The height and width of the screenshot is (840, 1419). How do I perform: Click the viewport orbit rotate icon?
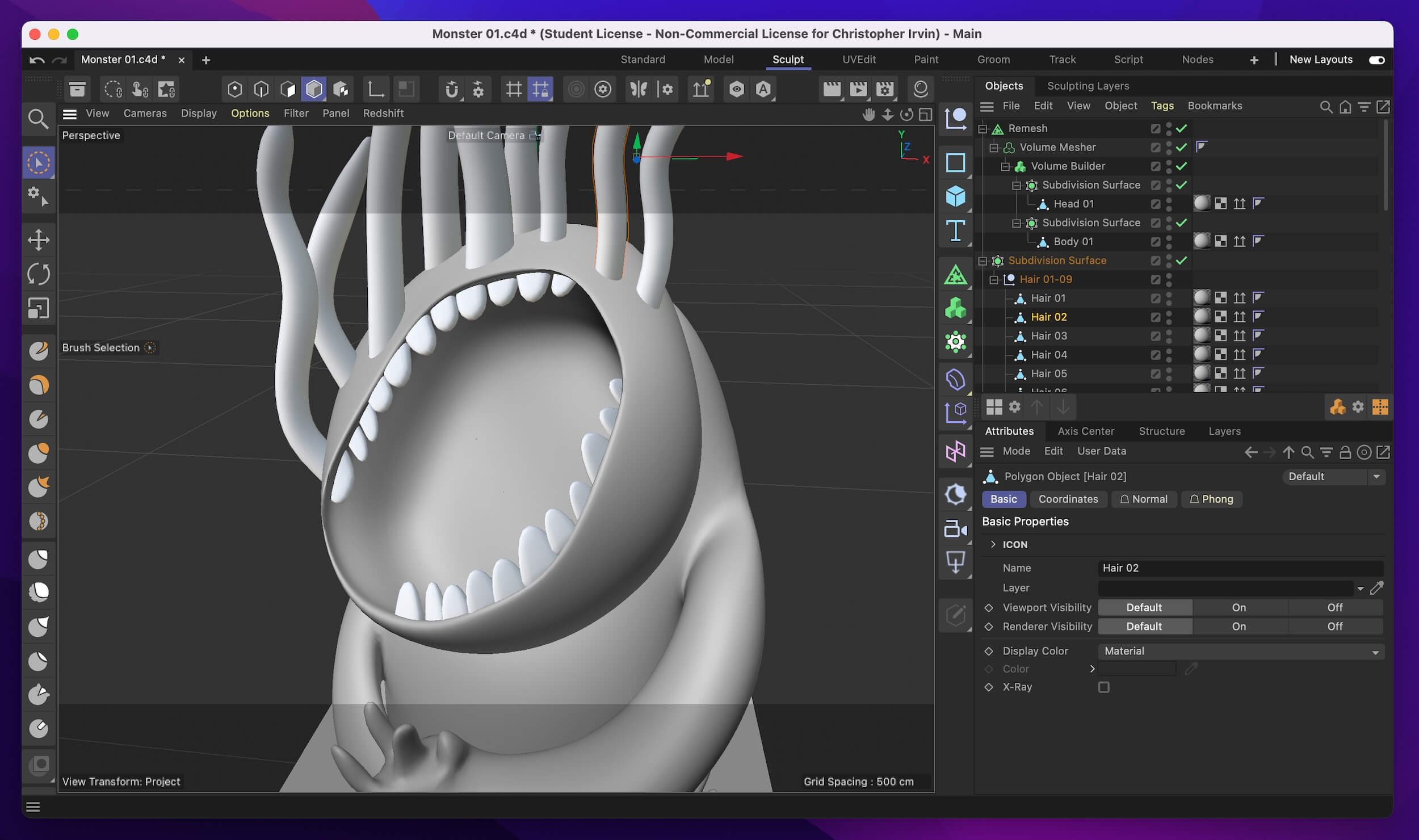(906, 114)
